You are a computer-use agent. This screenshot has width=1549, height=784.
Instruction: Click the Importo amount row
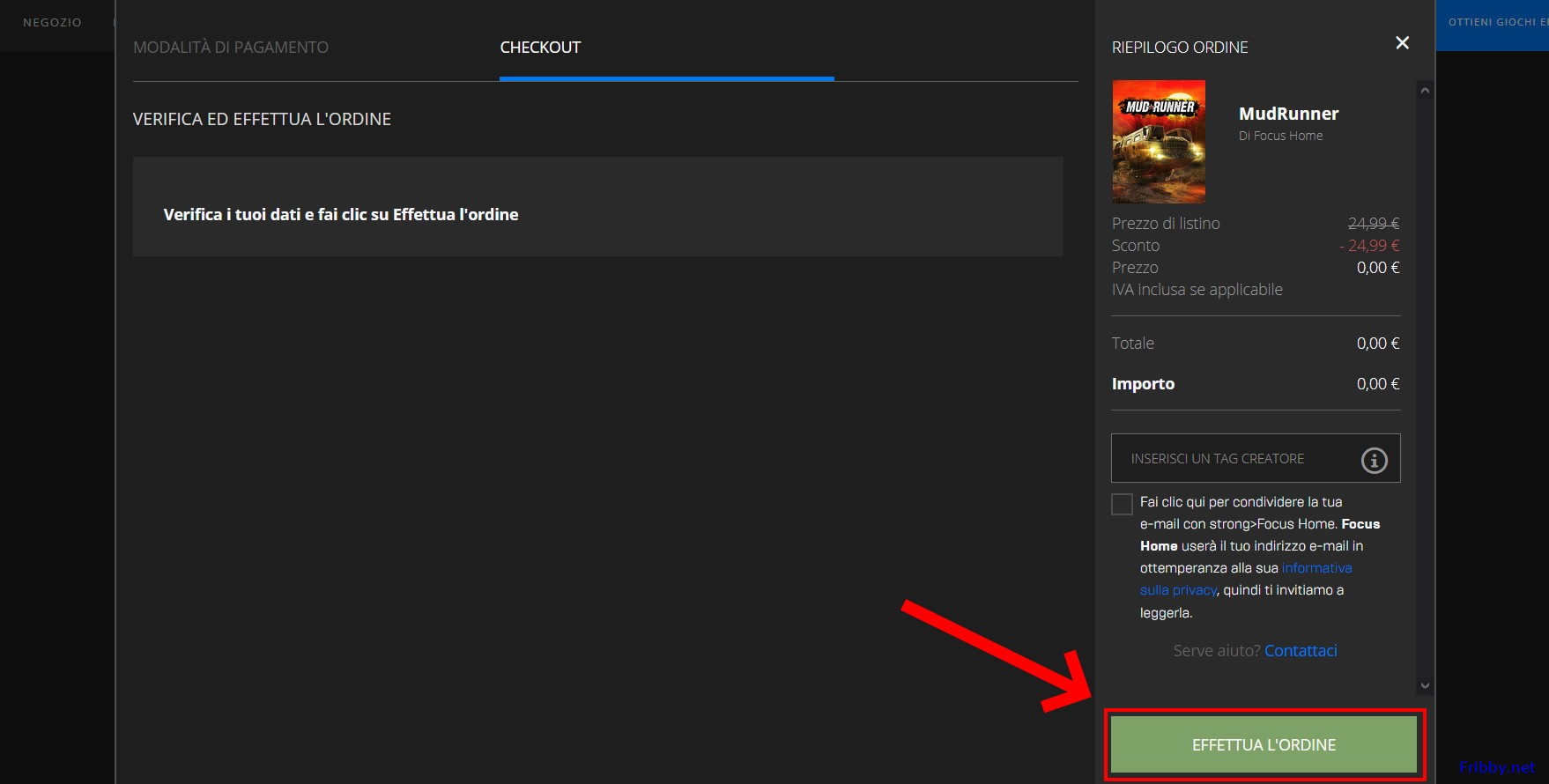point(1255,384)
